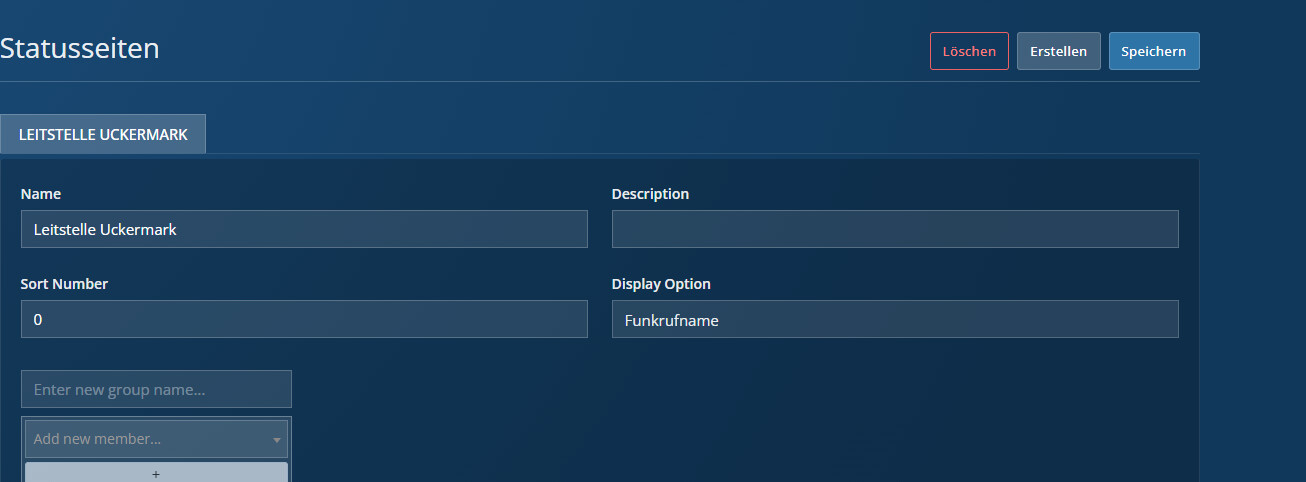Screen dimensions: 1306x482
Task: Click the Erstellen button
Action: point(1058,51)
